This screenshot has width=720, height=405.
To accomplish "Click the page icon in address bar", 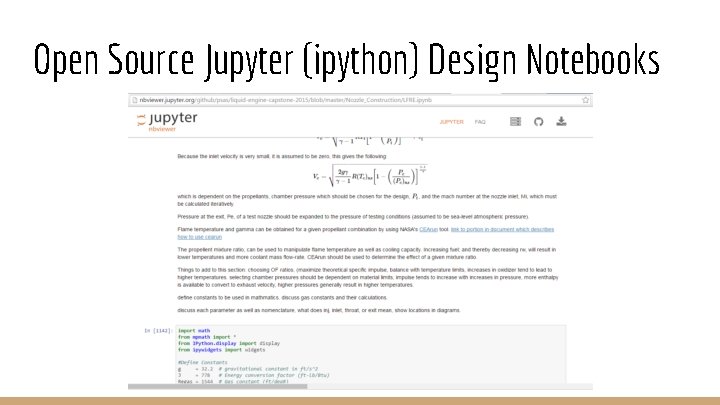I will [135, 100].
